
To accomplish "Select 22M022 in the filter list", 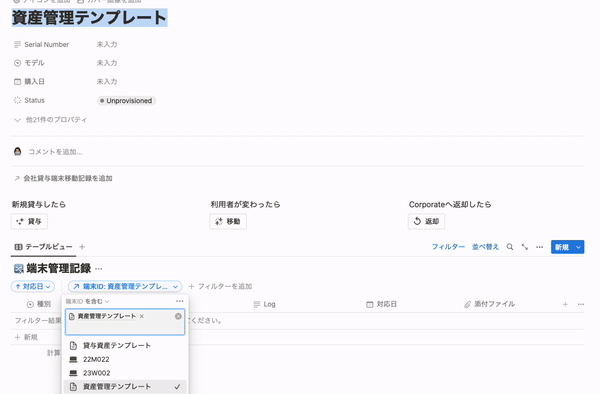I will (x=125, y=359).
